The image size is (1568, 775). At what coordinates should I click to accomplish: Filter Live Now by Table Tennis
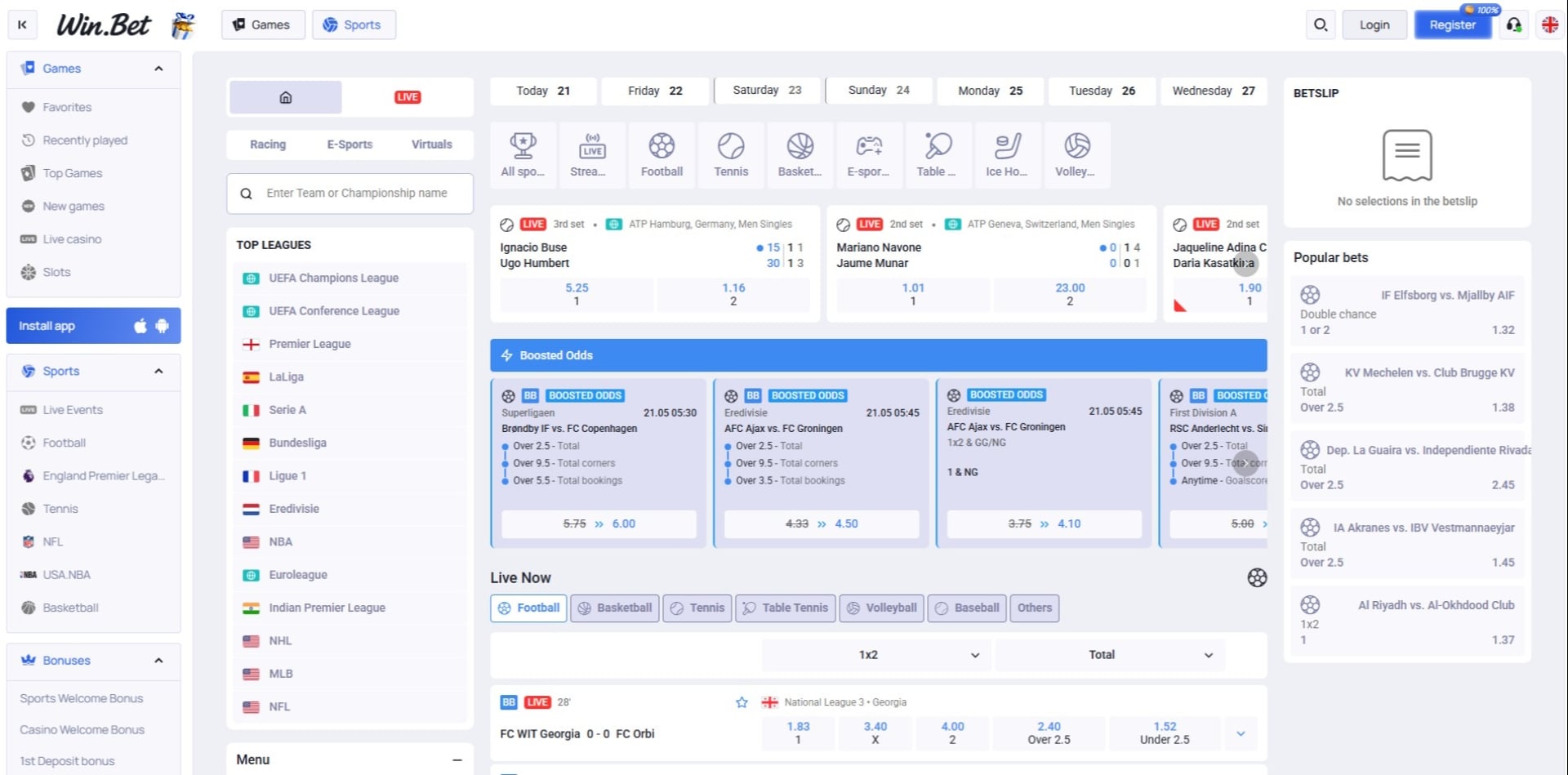pyautogui.click(x=786, y=608)
